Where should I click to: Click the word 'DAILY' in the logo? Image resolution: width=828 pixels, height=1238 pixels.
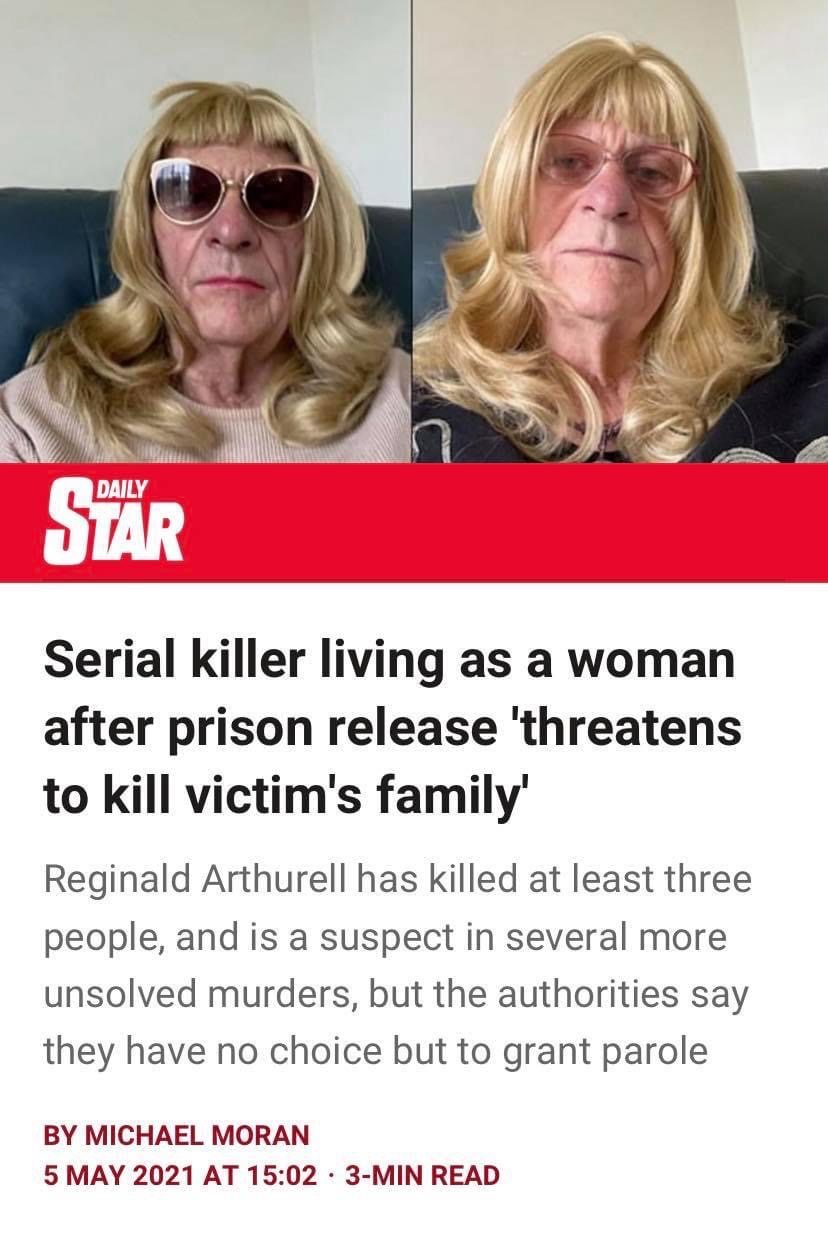pyautogui.click(x=124, y=487)
